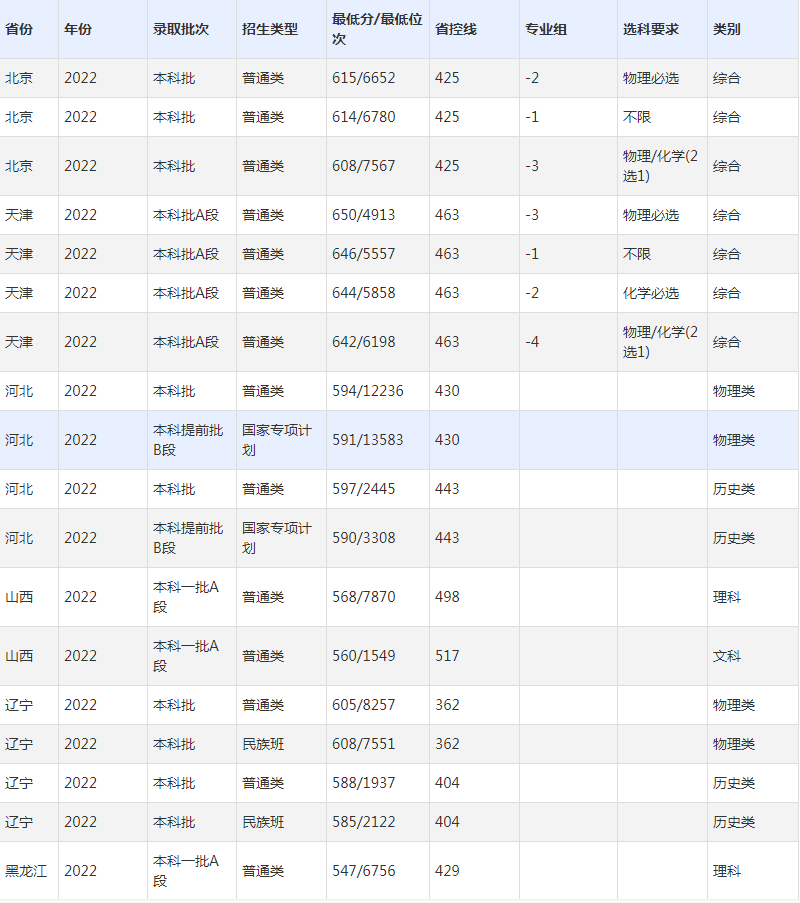Click 国家专项计划 in the 590/3308 row

tap(277, 538)
